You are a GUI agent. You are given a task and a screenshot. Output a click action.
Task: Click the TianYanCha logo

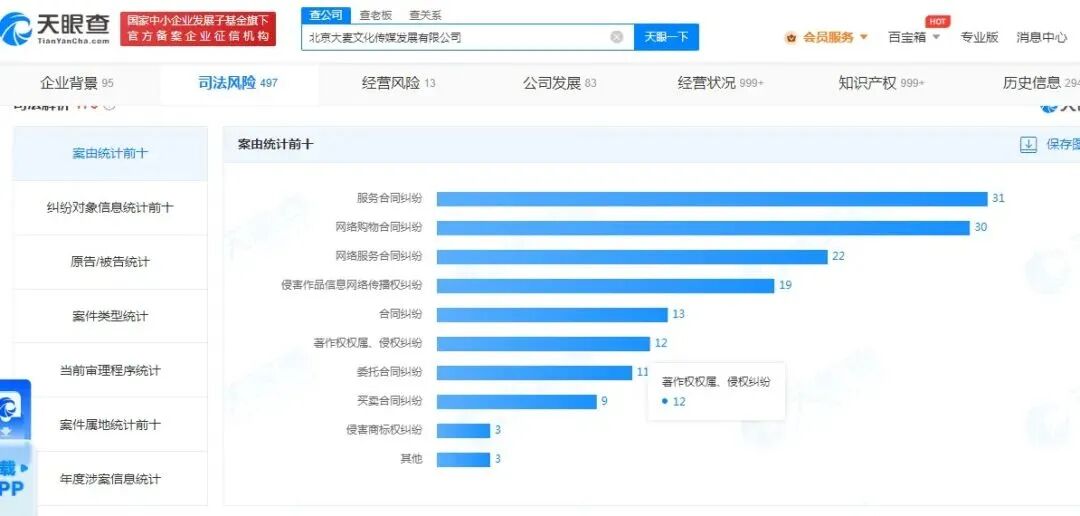56,28
